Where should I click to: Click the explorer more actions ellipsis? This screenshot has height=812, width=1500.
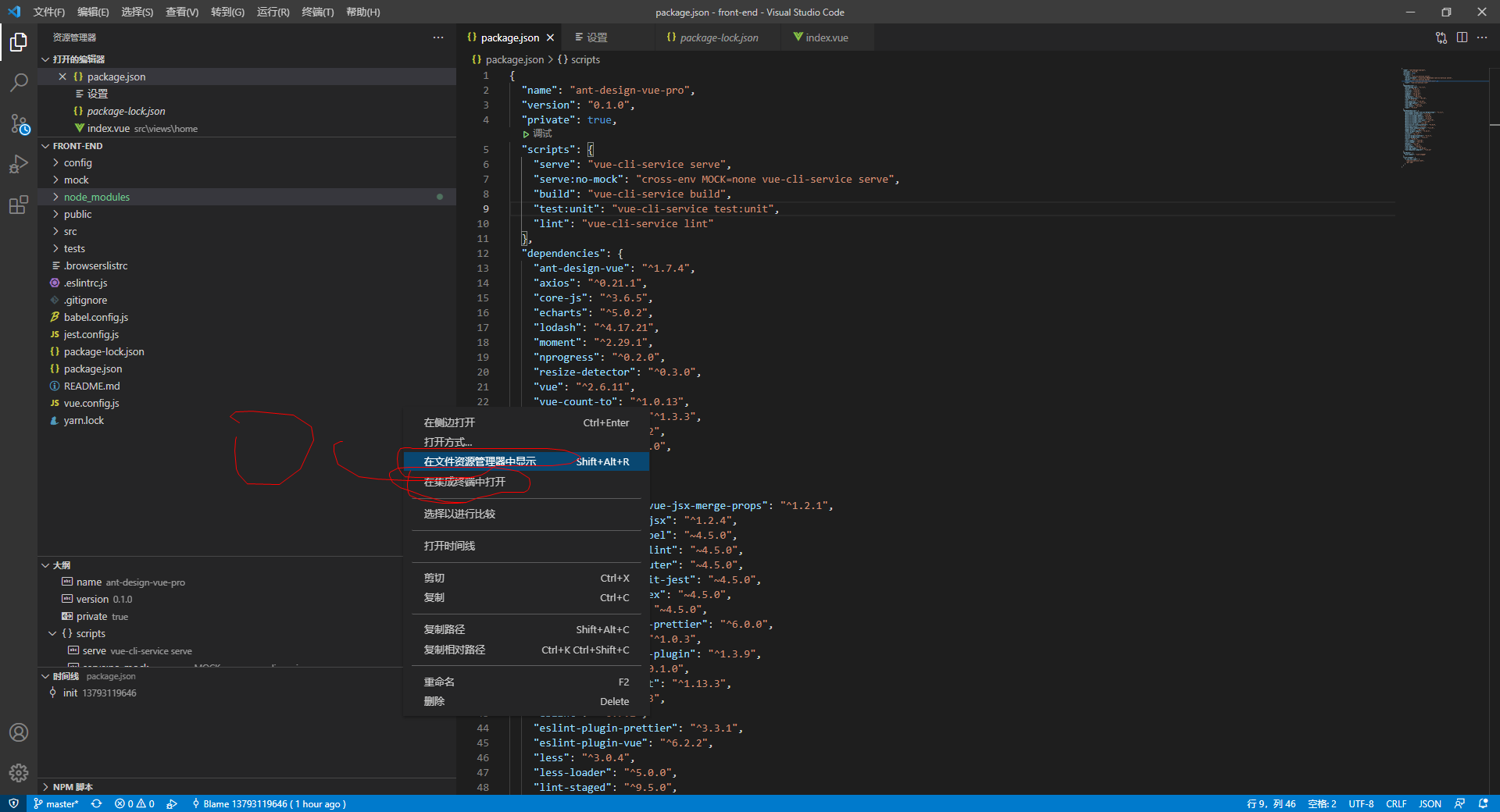click(x=438, y=37)
